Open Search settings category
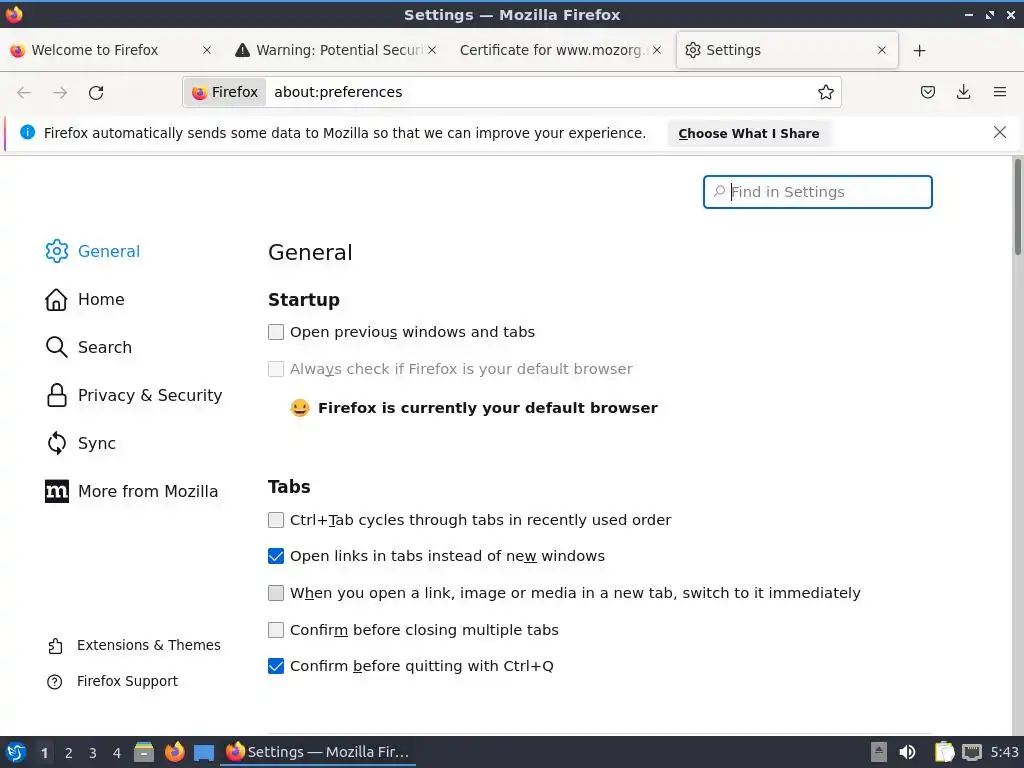1024x768 pixels. pyautogui.click(x=104, y=347)
